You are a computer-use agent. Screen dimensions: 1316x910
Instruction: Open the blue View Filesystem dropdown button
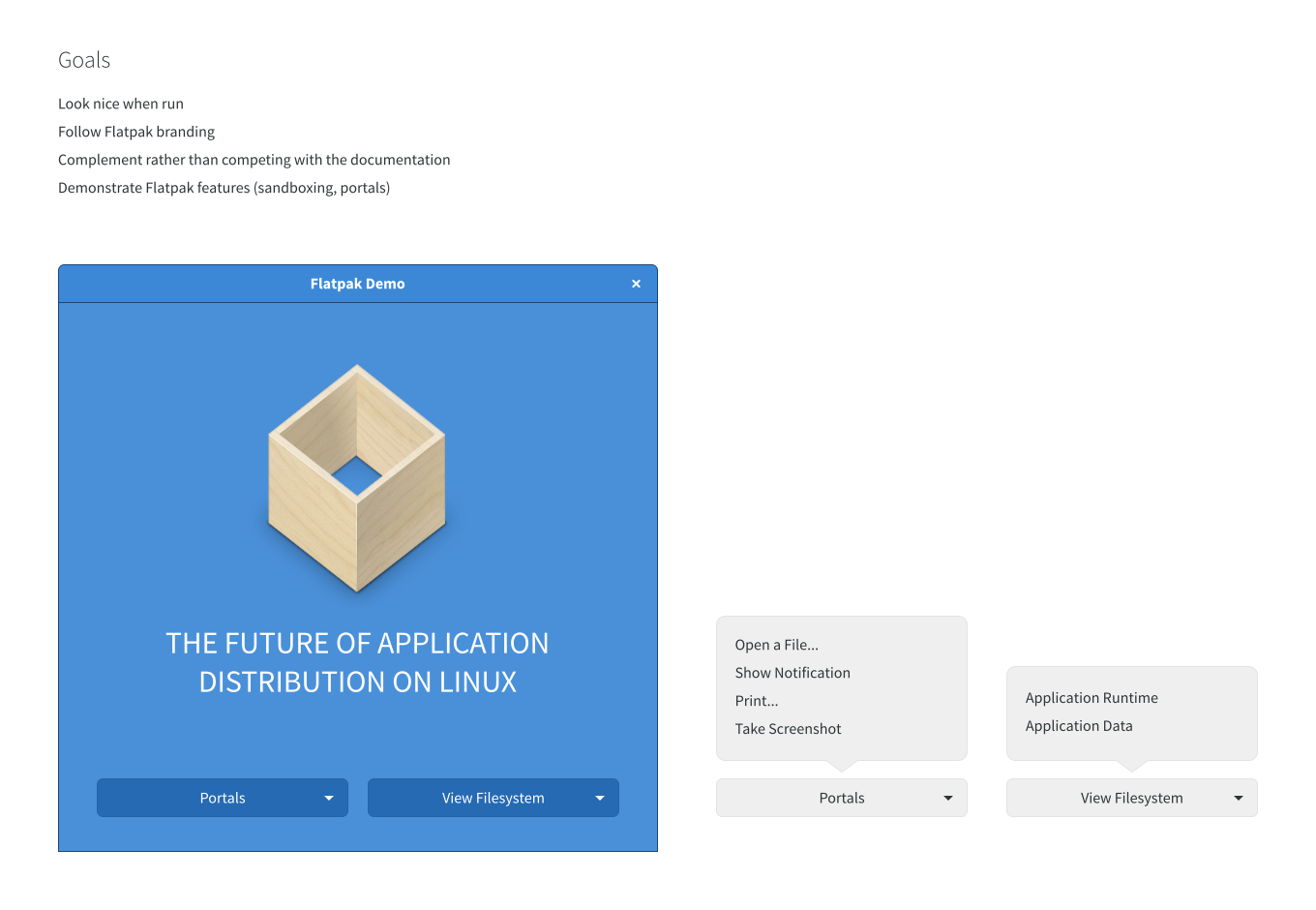(x=493, y=798)
